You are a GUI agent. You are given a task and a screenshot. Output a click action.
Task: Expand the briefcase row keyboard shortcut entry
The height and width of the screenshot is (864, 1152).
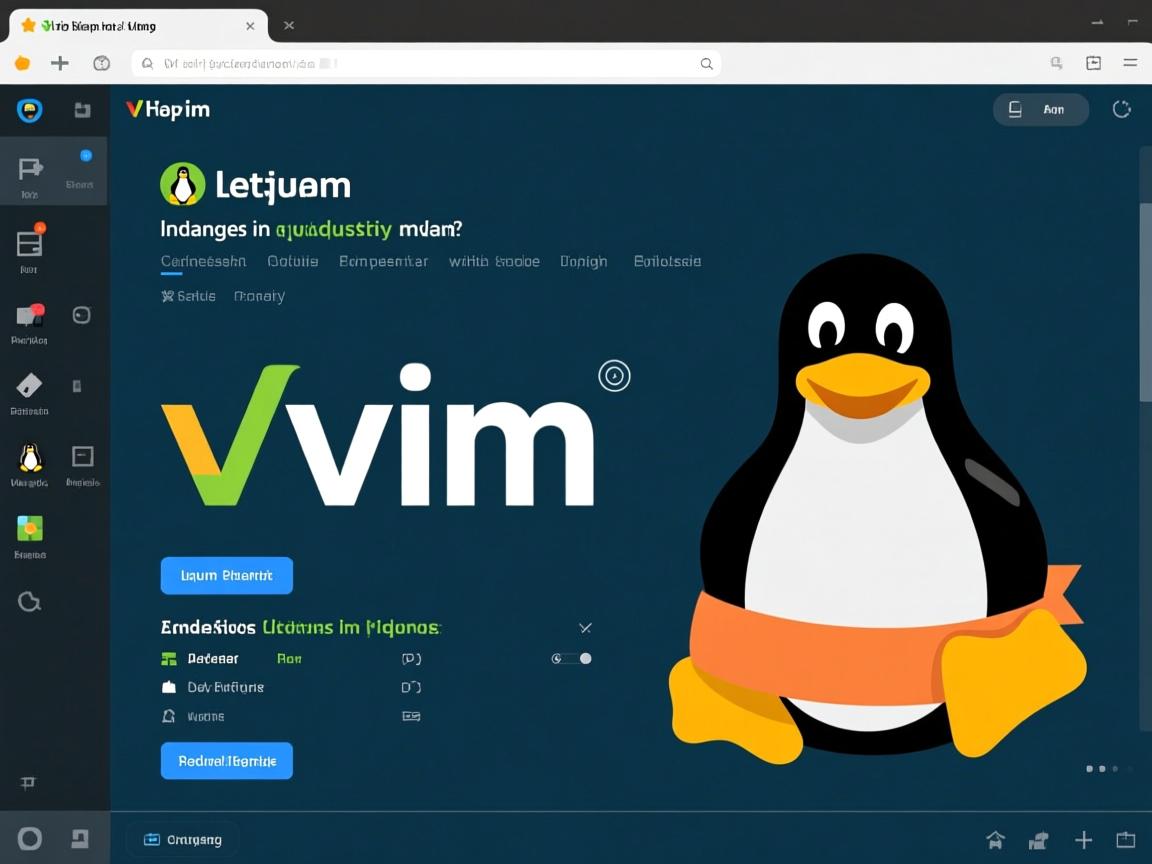coord(410,687)
